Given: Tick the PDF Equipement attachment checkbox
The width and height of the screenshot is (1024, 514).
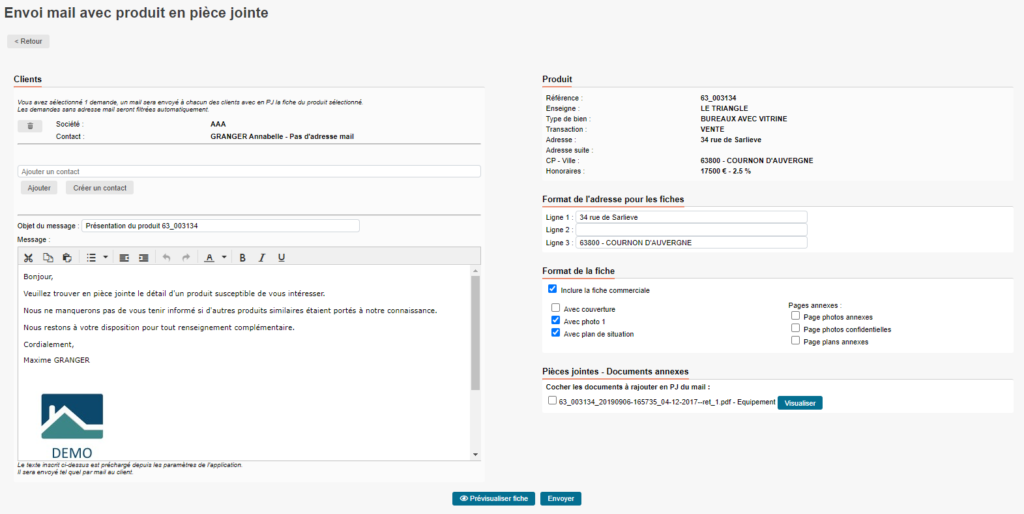Looking at the screenshot, I should click(552, 401).
